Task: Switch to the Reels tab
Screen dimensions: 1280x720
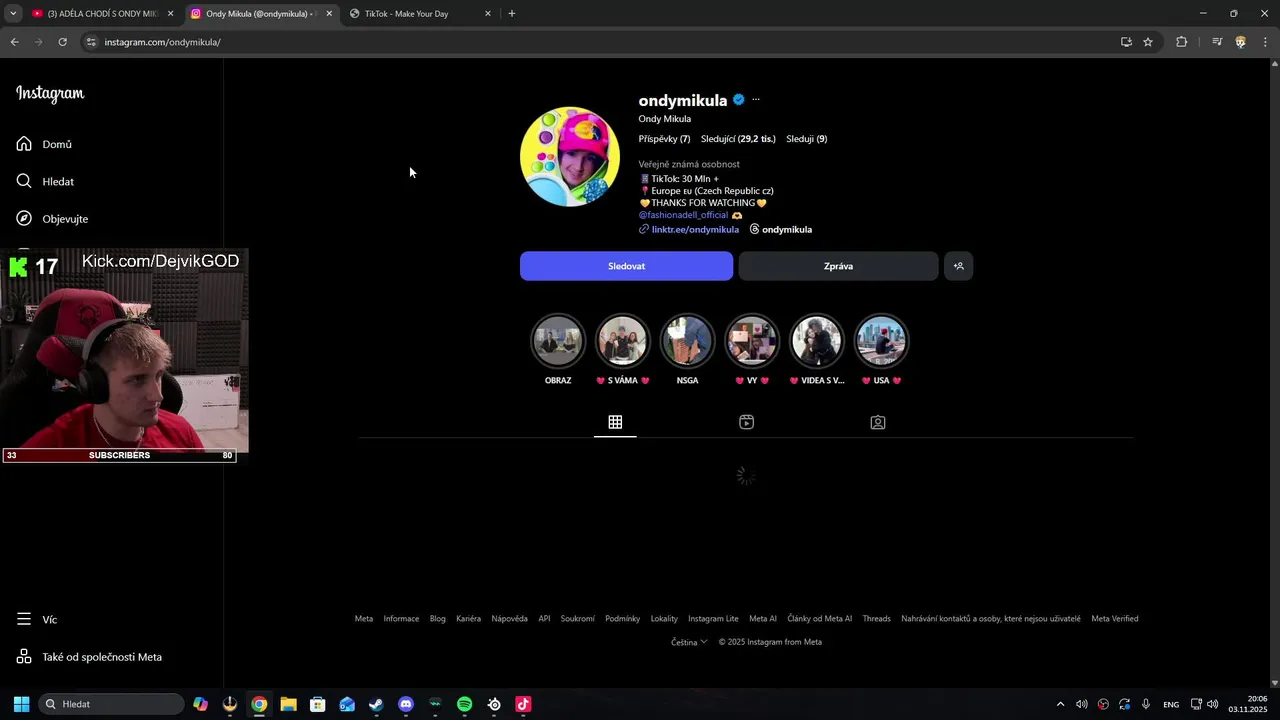Action: [x=746, y=422]
